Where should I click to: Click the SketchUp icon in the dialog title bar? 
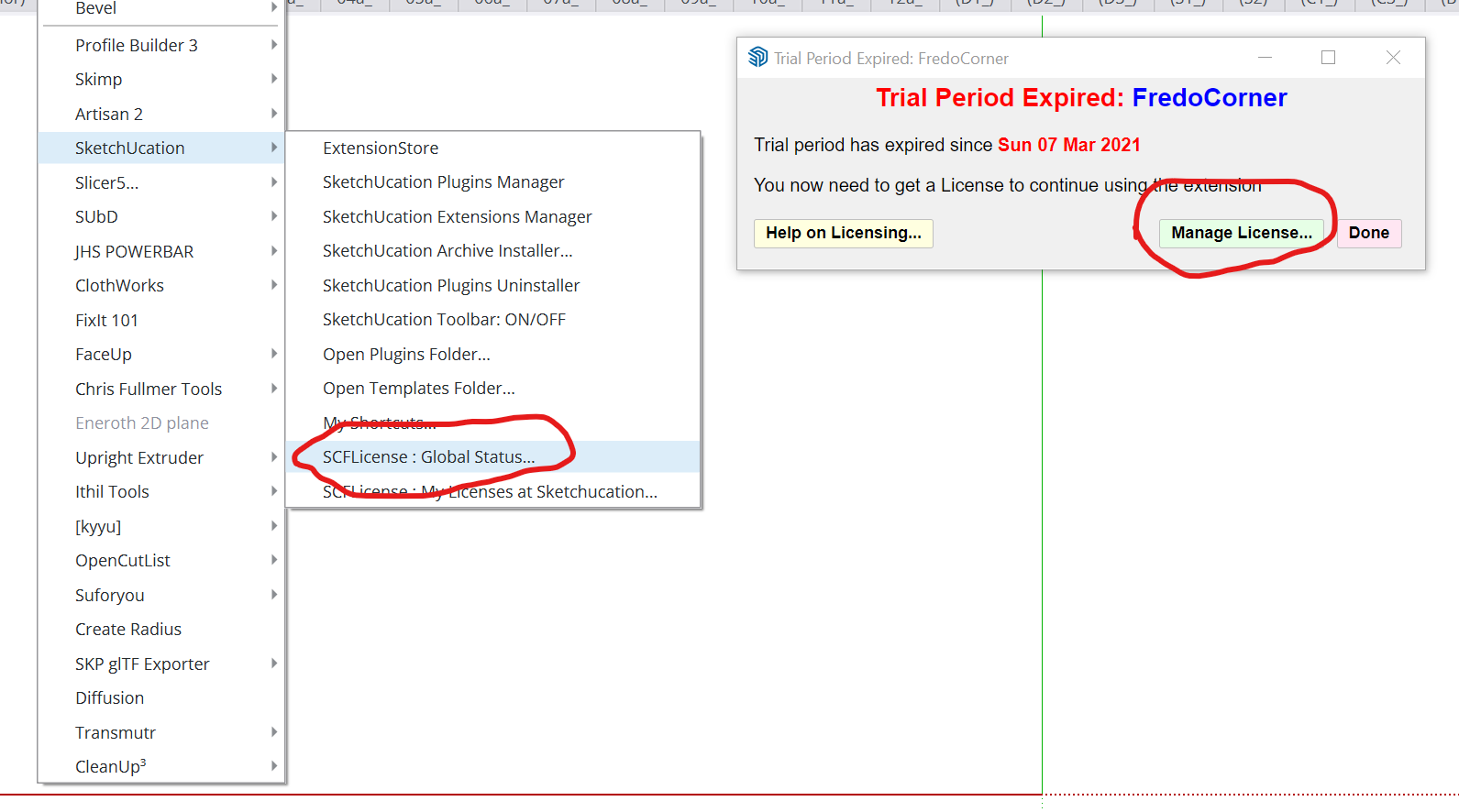tap(758, 58)
